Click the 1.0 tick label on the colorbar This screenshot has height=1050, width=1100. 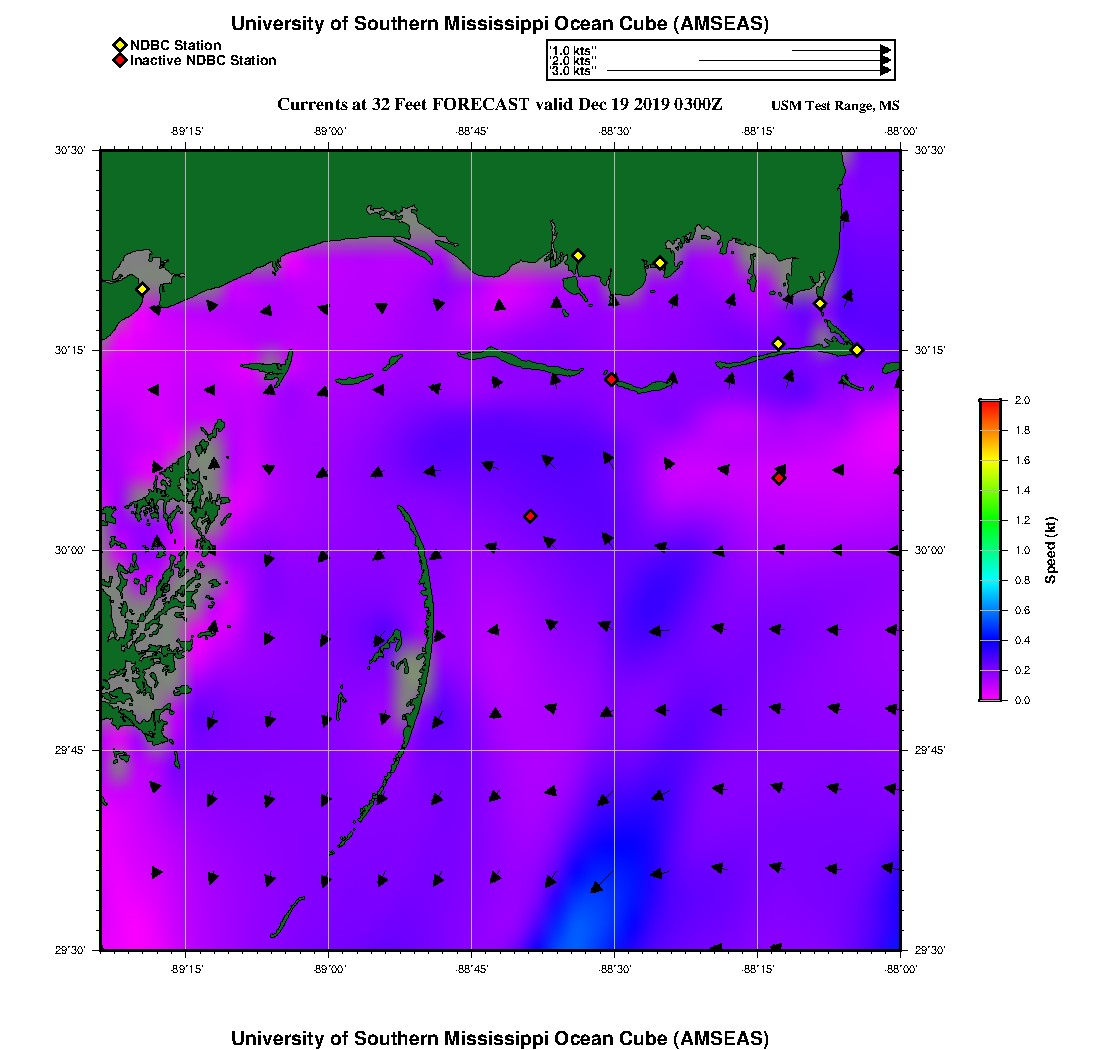[x=1022, y=550]
